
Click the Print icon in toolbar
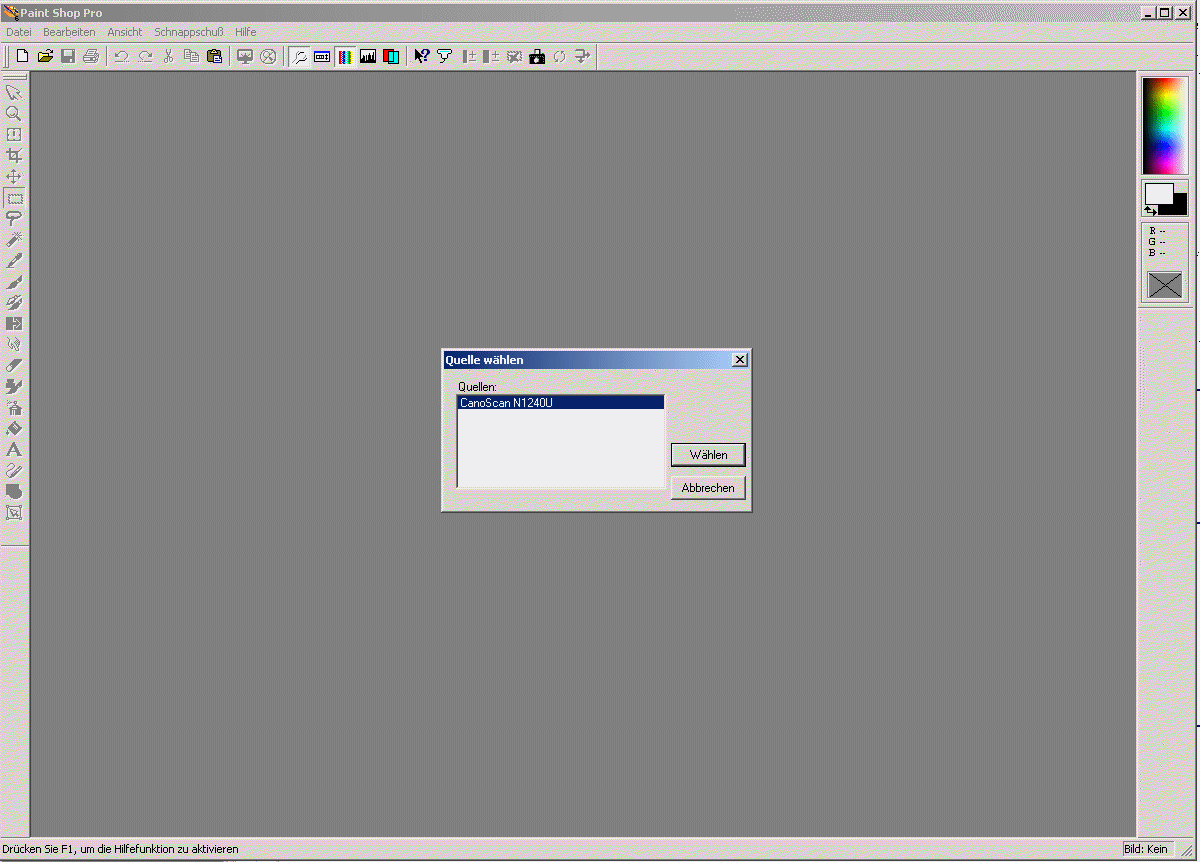[x=91, y=57]
